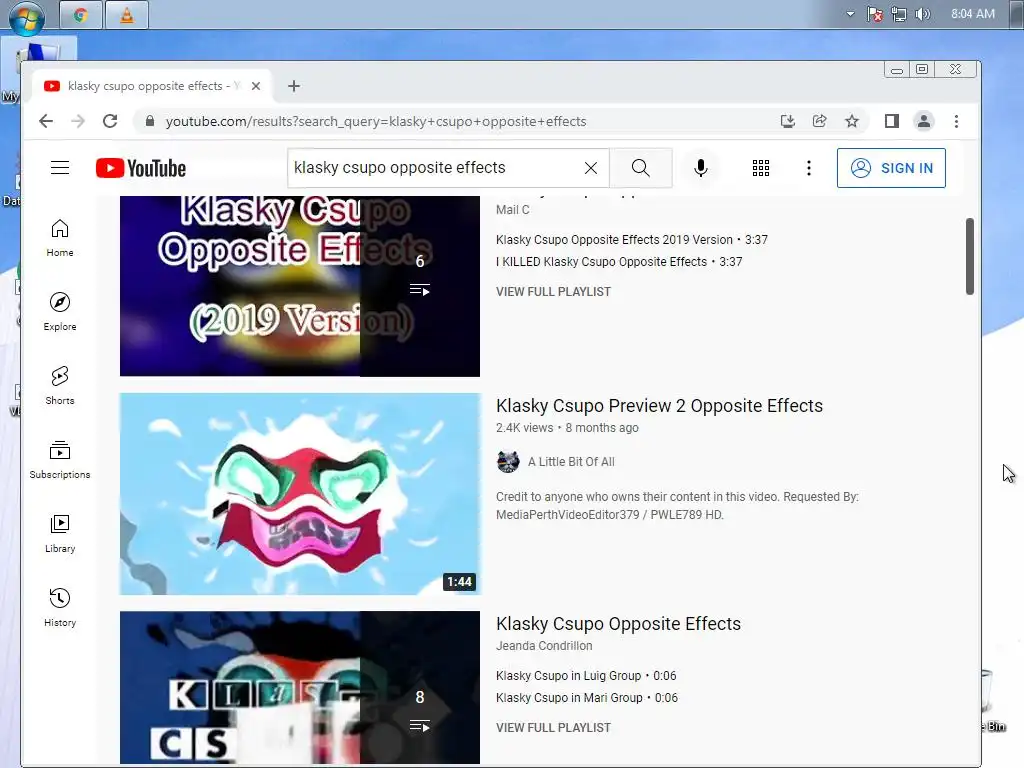Image resolution: width=1024 pixels, height=768 pixels.
Task: Open History in the sidebar
Action: tap(60, 607)
